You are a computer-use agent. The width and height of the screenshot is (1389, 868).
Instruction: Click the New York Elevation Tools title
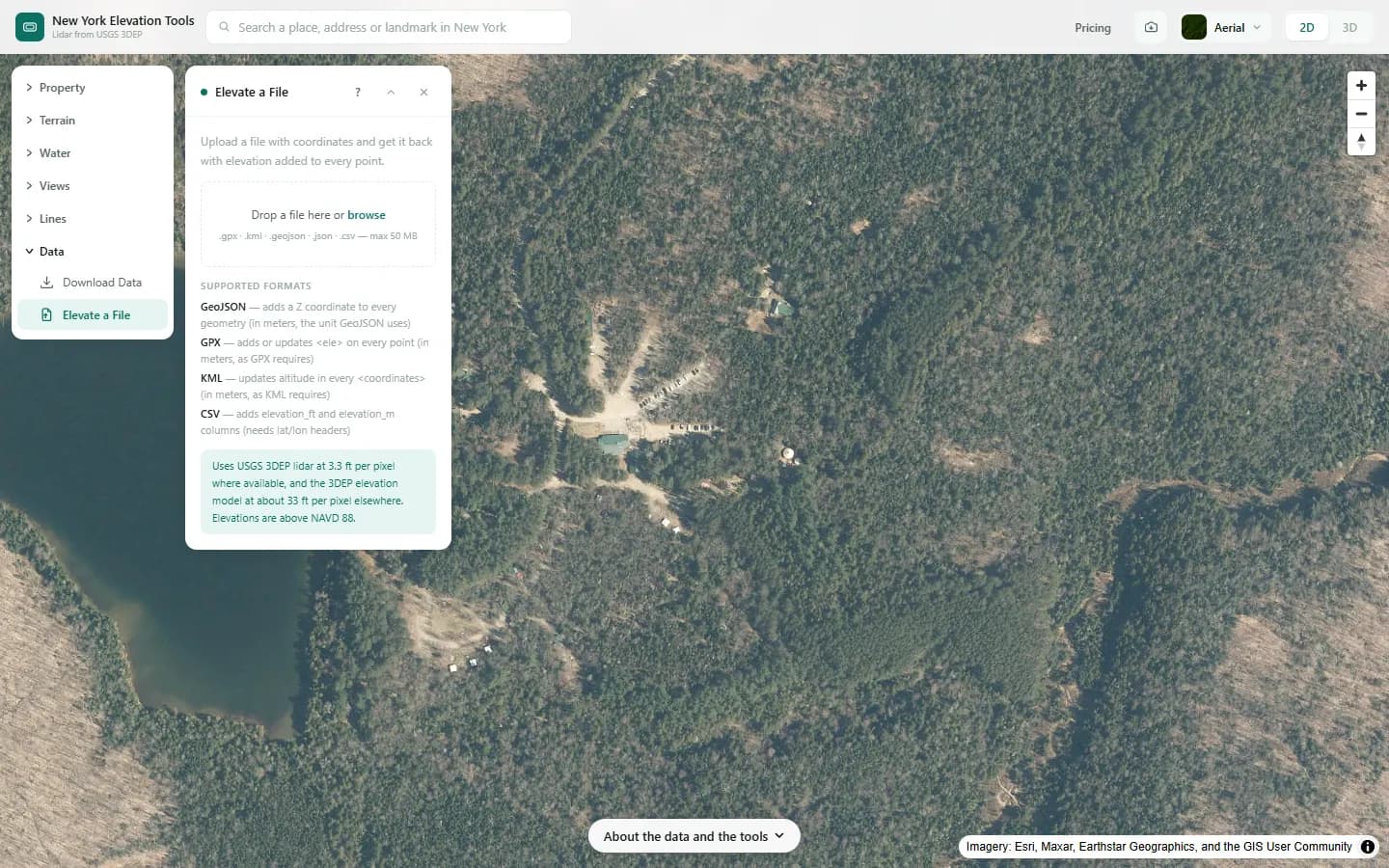[x=123, y=20]
